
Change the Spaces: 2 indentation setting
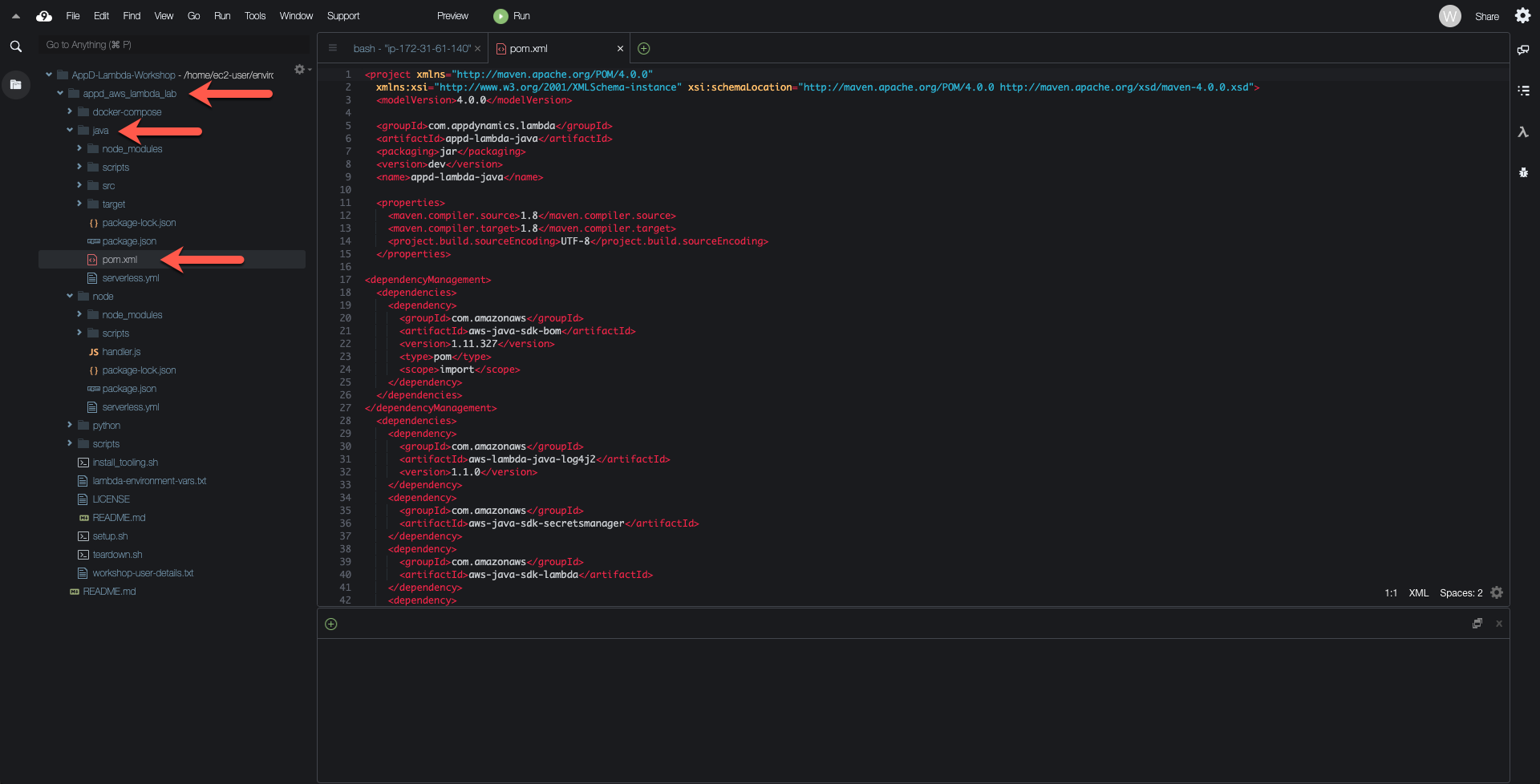click(x=1461, y=593)
